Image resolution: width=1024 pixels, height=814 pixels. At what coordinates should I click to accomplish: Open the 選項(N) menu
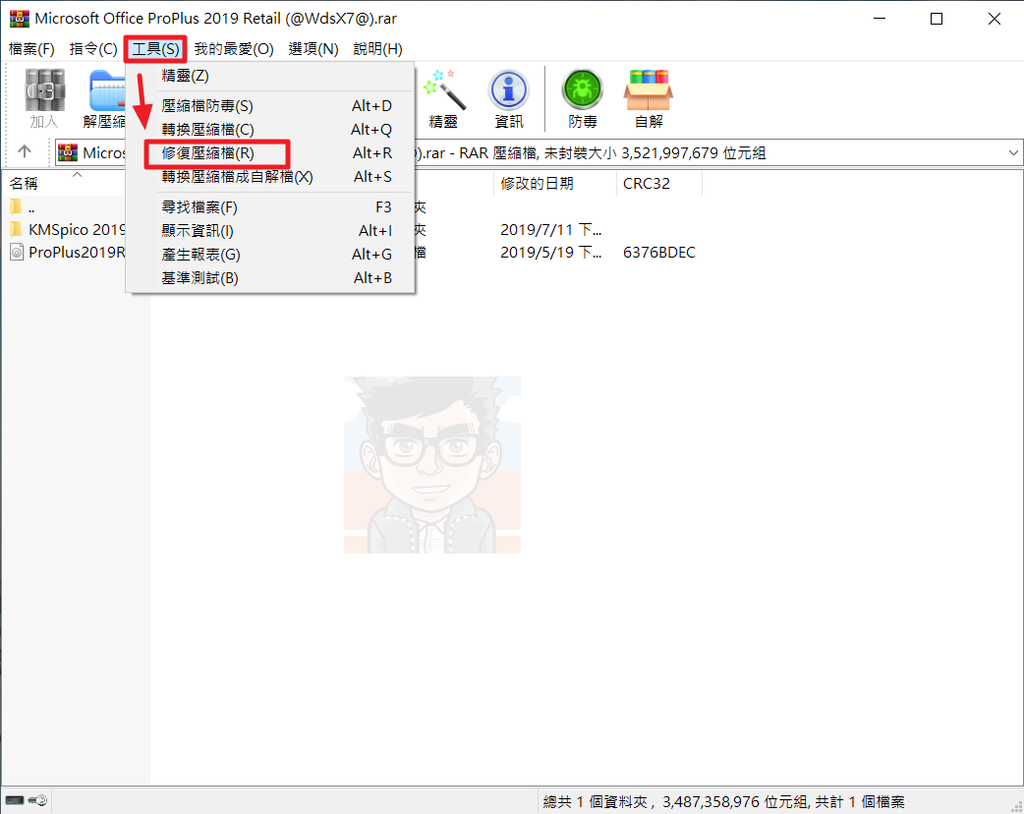click(313, 49)
